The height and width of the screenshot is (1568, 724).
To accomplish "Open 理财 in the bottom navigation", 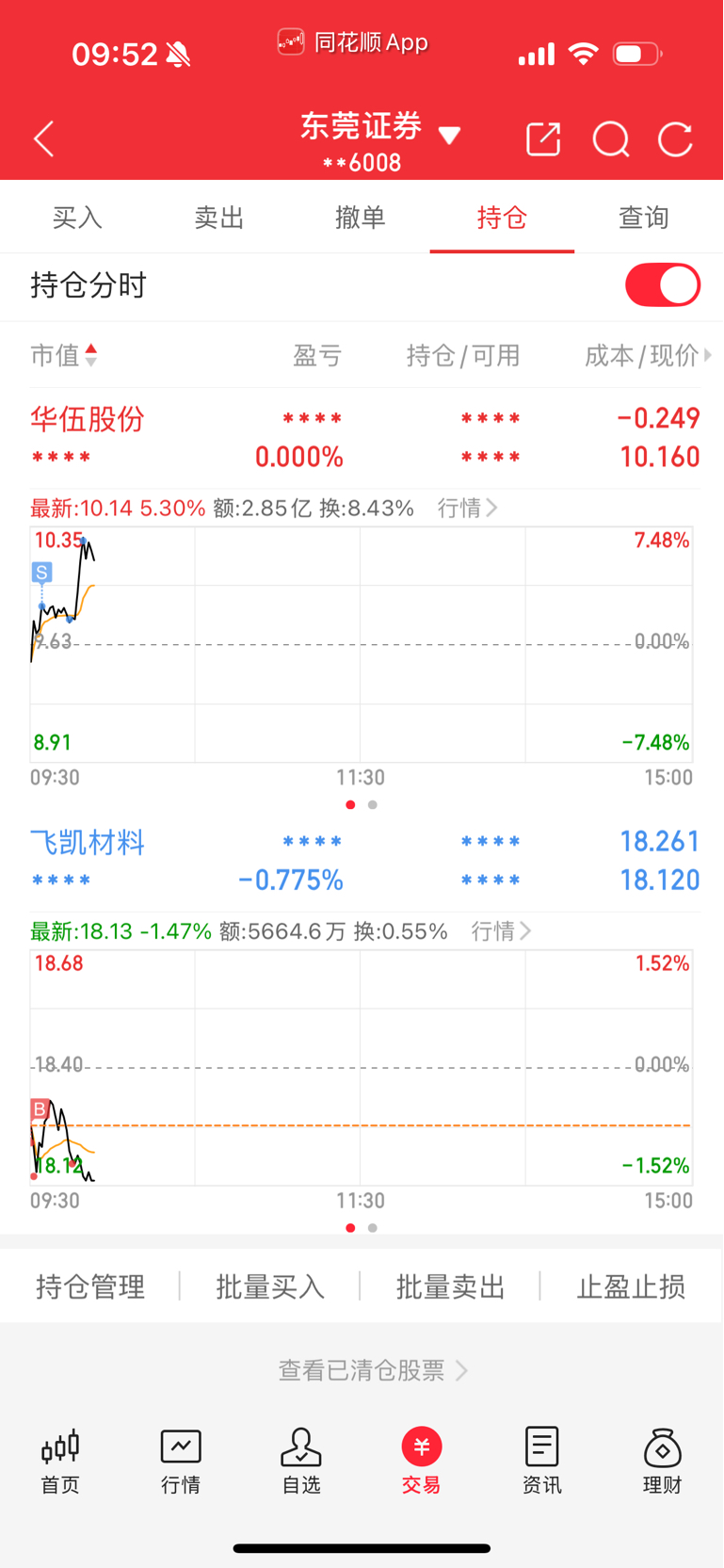I will tap(663, 1462).
